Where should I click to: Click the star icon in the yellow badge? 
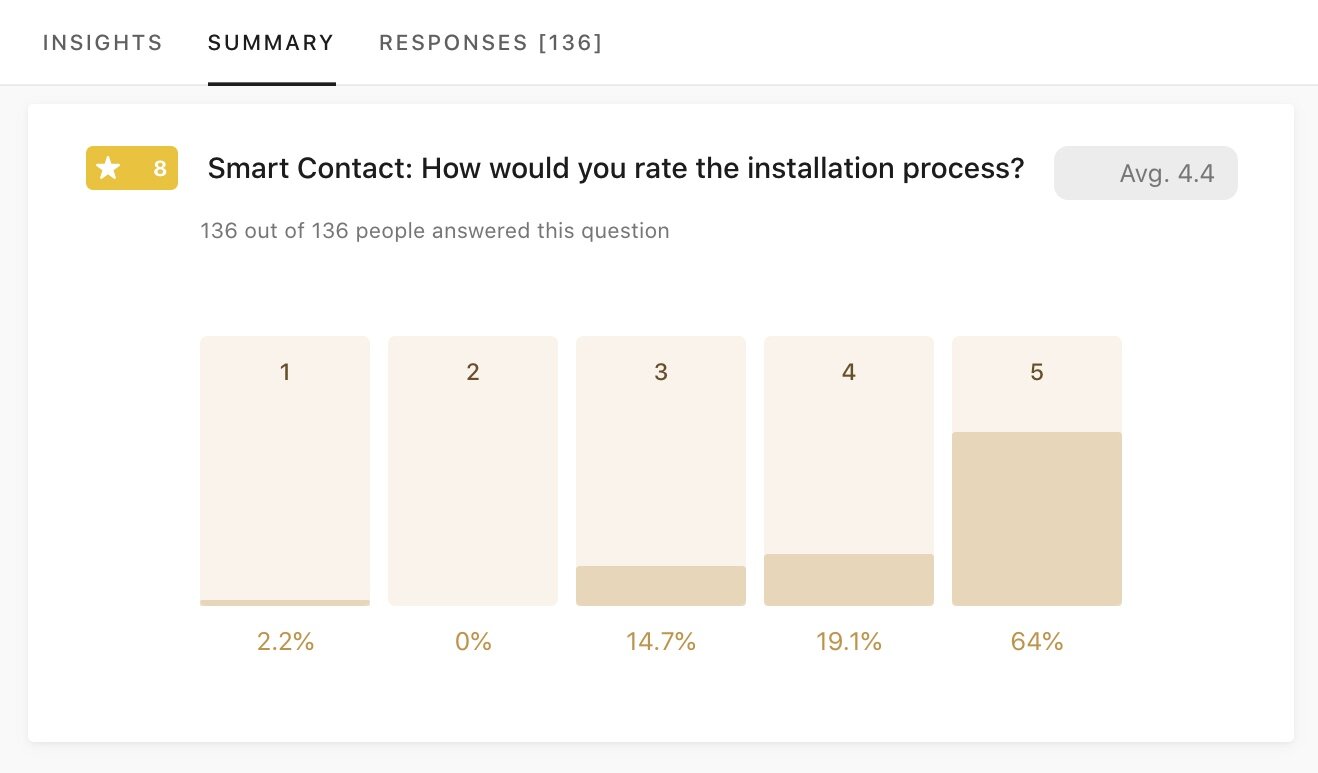point(108,168)
